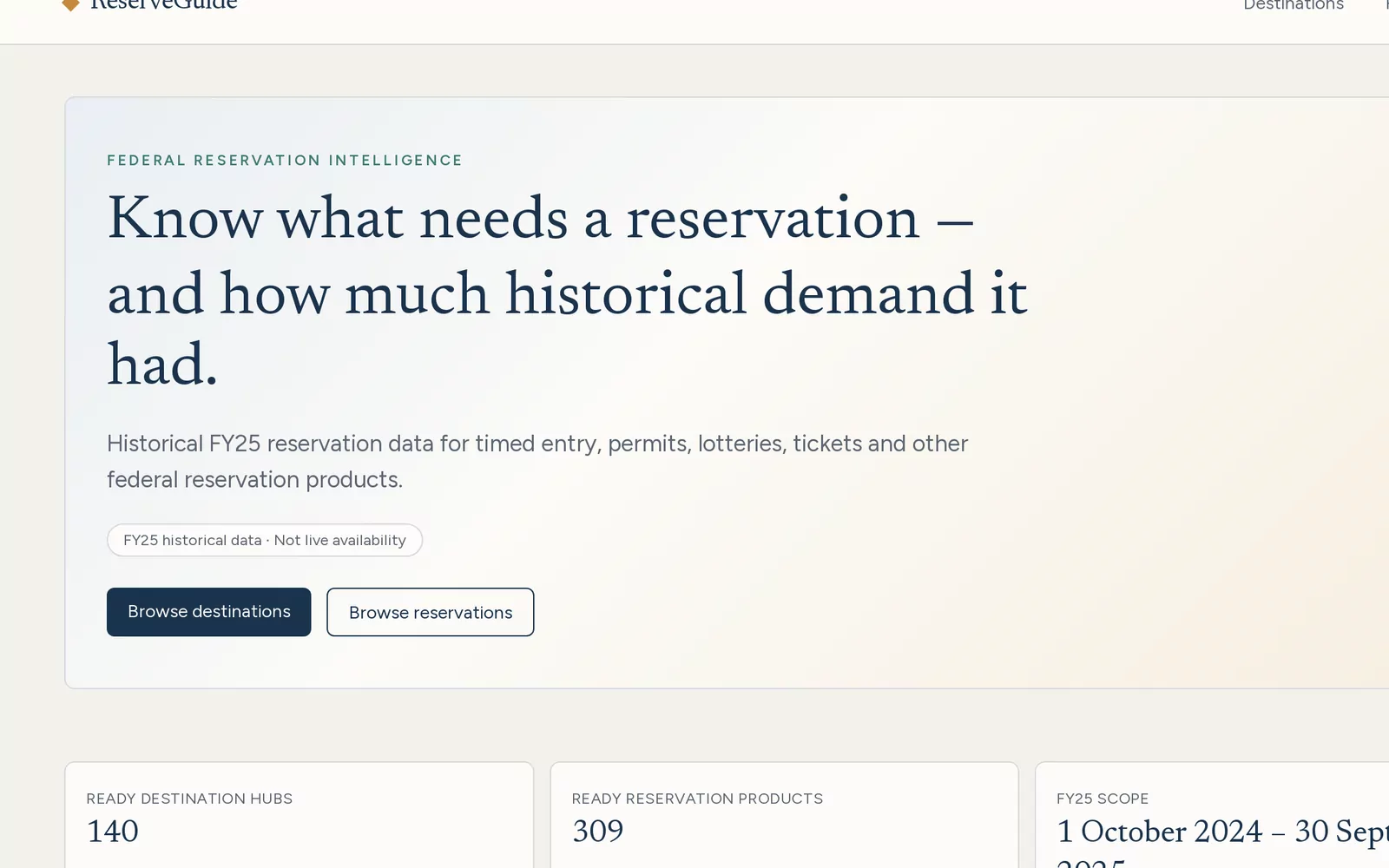Click the 309 reservation products value
The image size is (1389, 868).
pos(597,832)
